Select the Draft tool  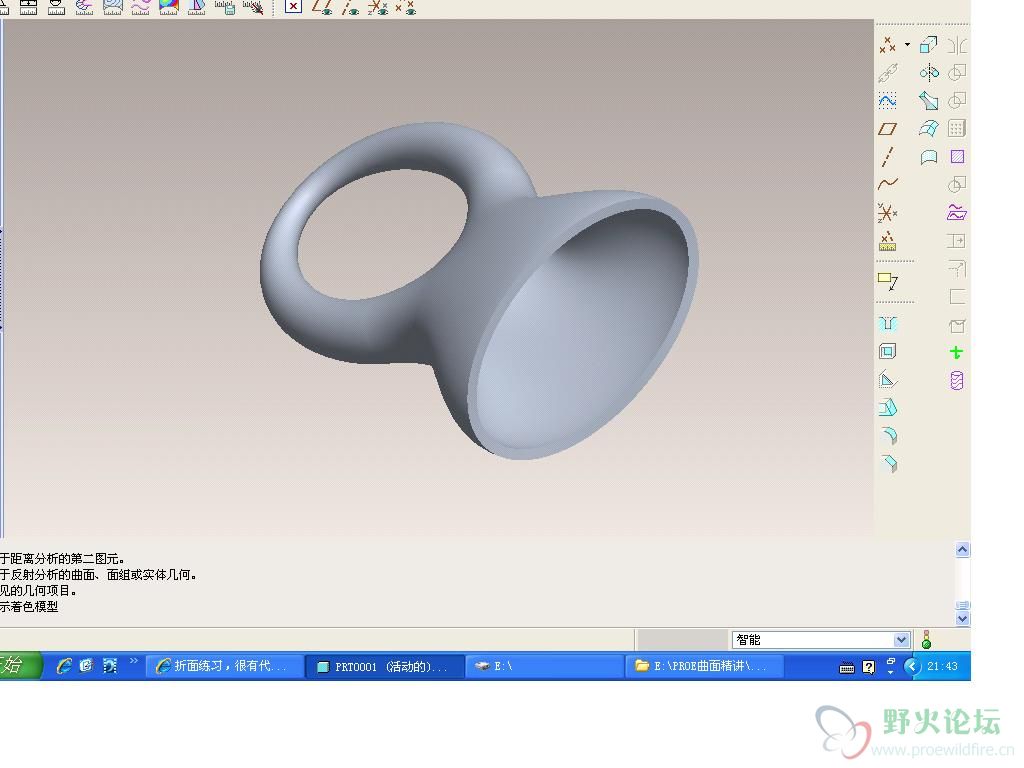click(888, 408)
